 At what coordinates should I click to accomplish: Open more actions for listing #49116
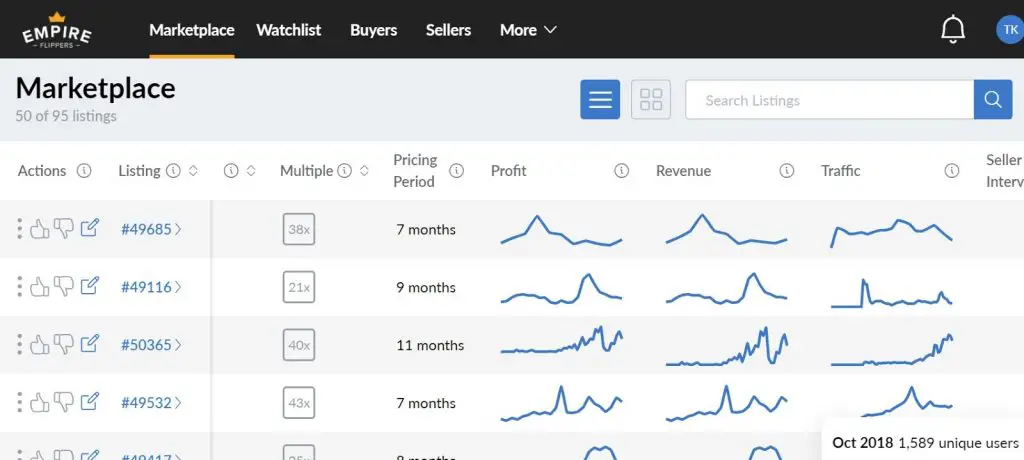tap(20, 286)
